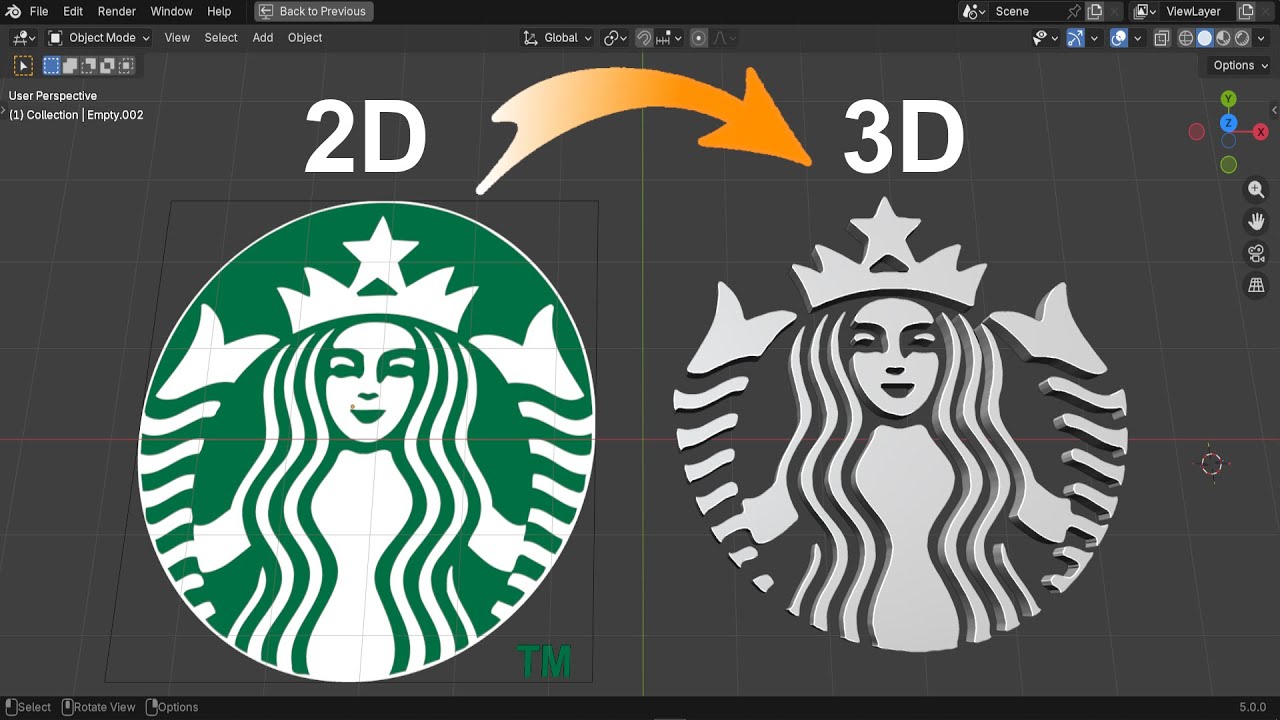Open the overlay options dropdown arrow
The height and width of the screenshot is (720, 1280).
pyautogui.click(x=1138, y=37)
